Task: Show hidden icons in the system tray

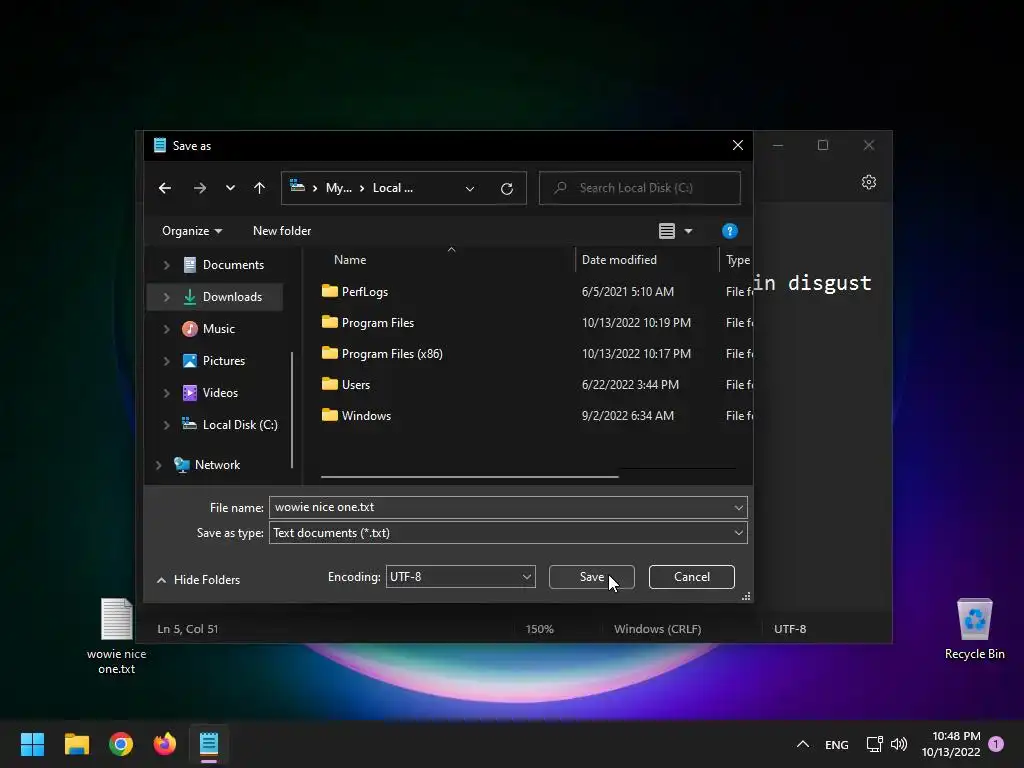Action: [803, 744]
